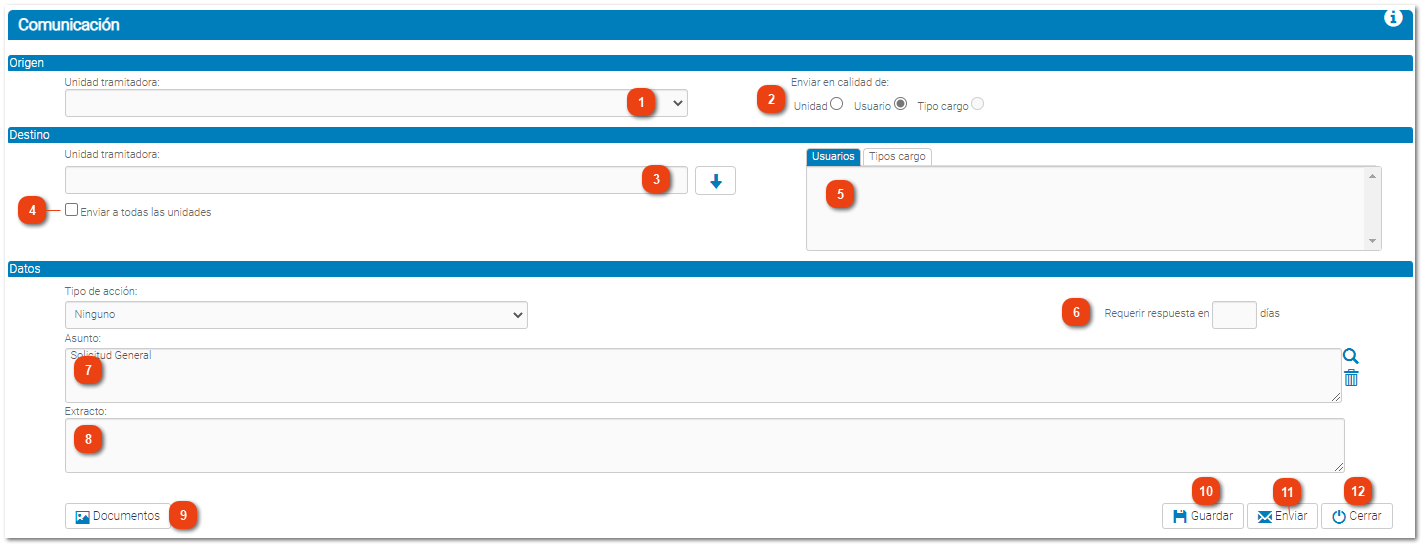Click the Guardar button
This screenshot has height=547, width=1424.
coord(1203,516)
